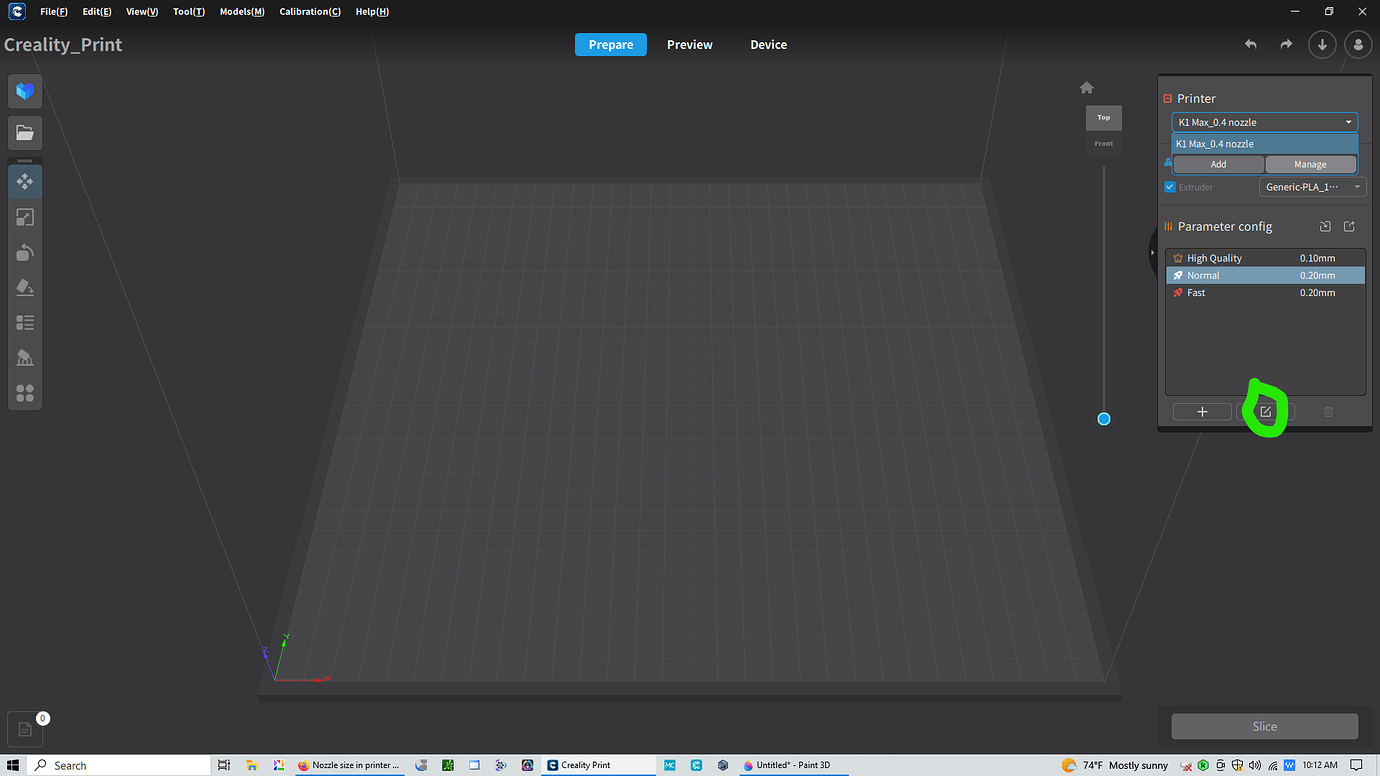
Task: Select the Scale tool
Action: coord(25,217)
